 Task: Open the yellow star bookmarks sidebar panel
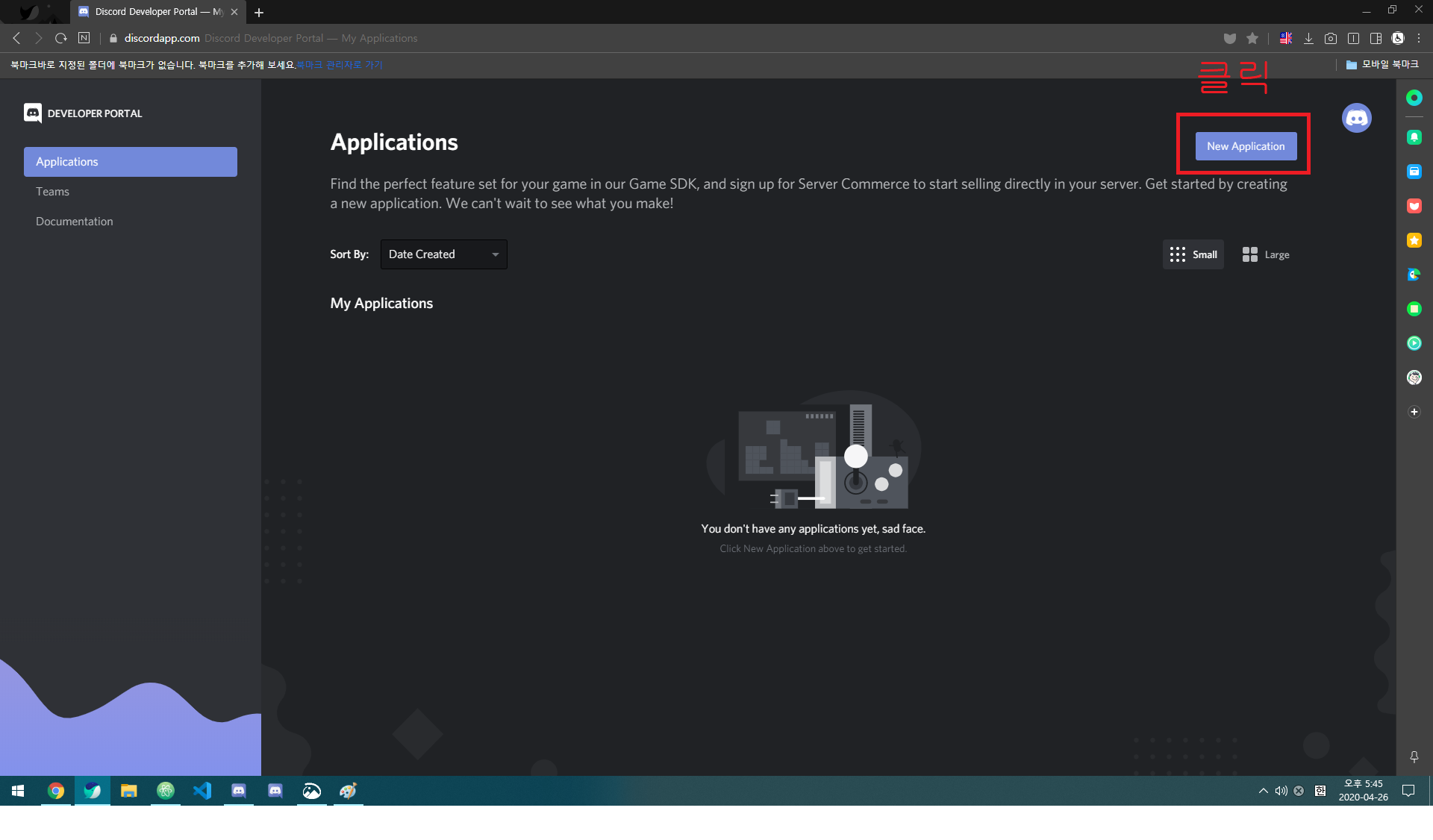point(1414,240)
